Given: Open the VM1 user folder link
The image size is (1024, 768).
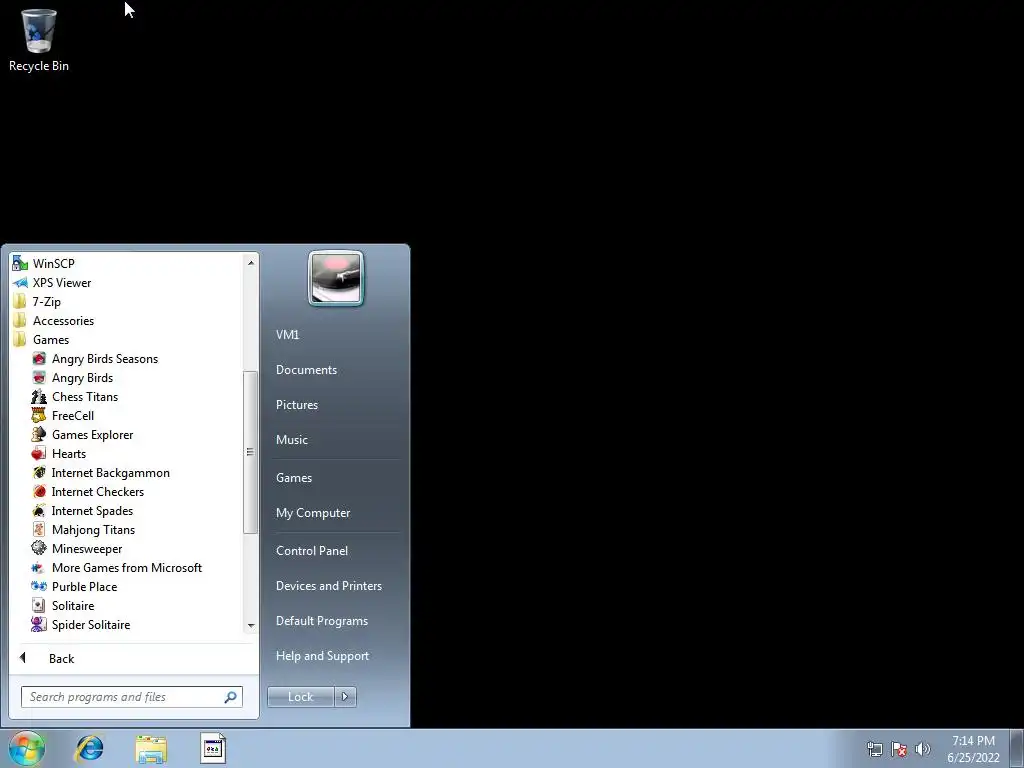Looking at the screenshot, I should (287, 334).
